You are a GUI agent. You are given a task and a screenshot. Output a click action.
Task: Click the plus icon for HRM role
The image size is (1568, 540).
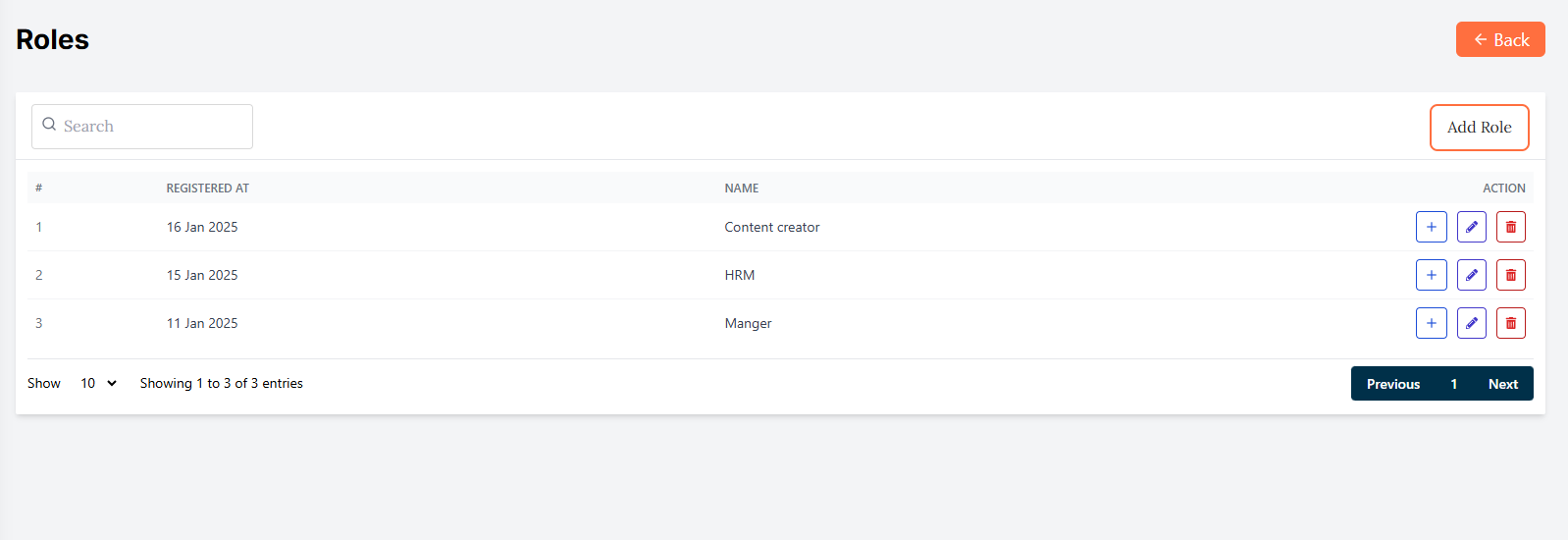coord(1431,275)
